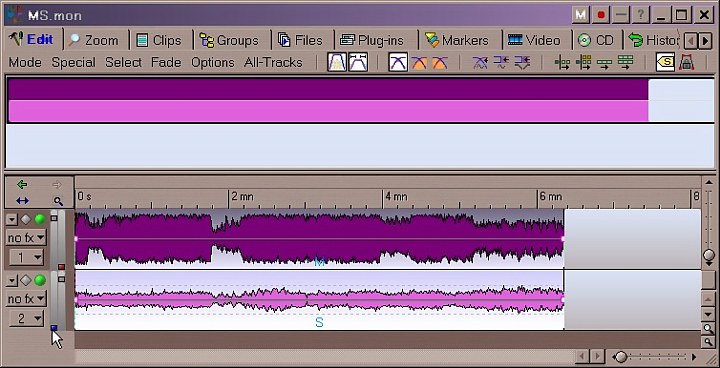Switch to the Markers tab
Screen dimensions: 720x368
click(x=457, y=40)
